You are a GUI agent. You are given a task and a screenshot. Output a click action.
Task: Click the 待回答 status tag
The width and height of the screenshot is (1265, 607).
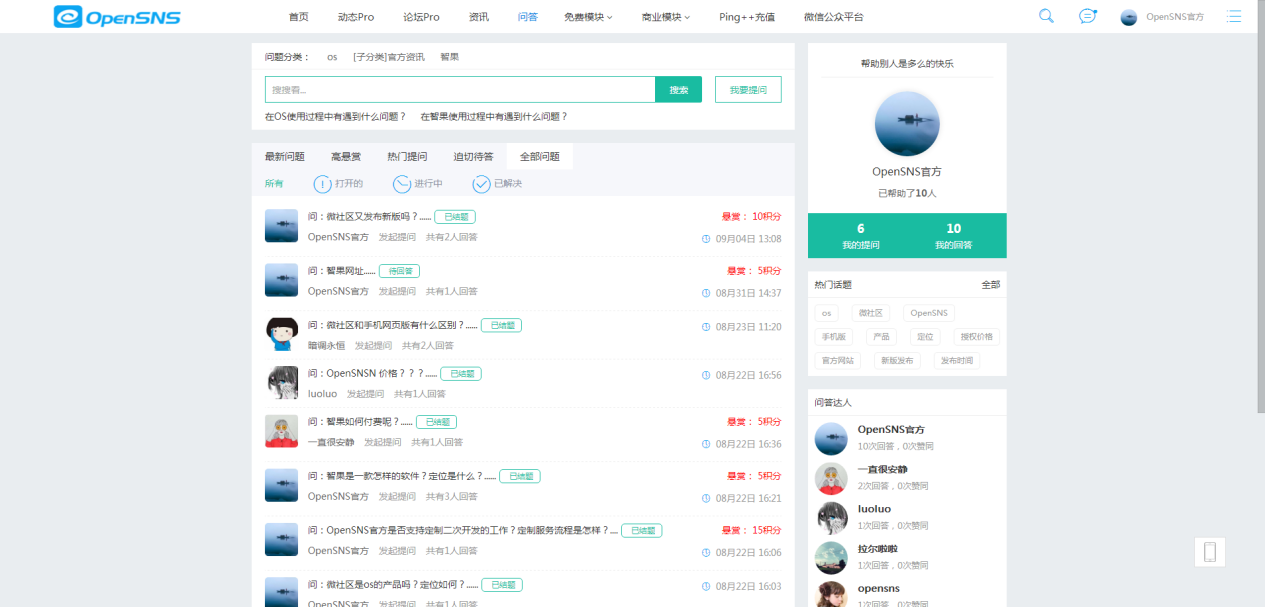coord(399,271)
